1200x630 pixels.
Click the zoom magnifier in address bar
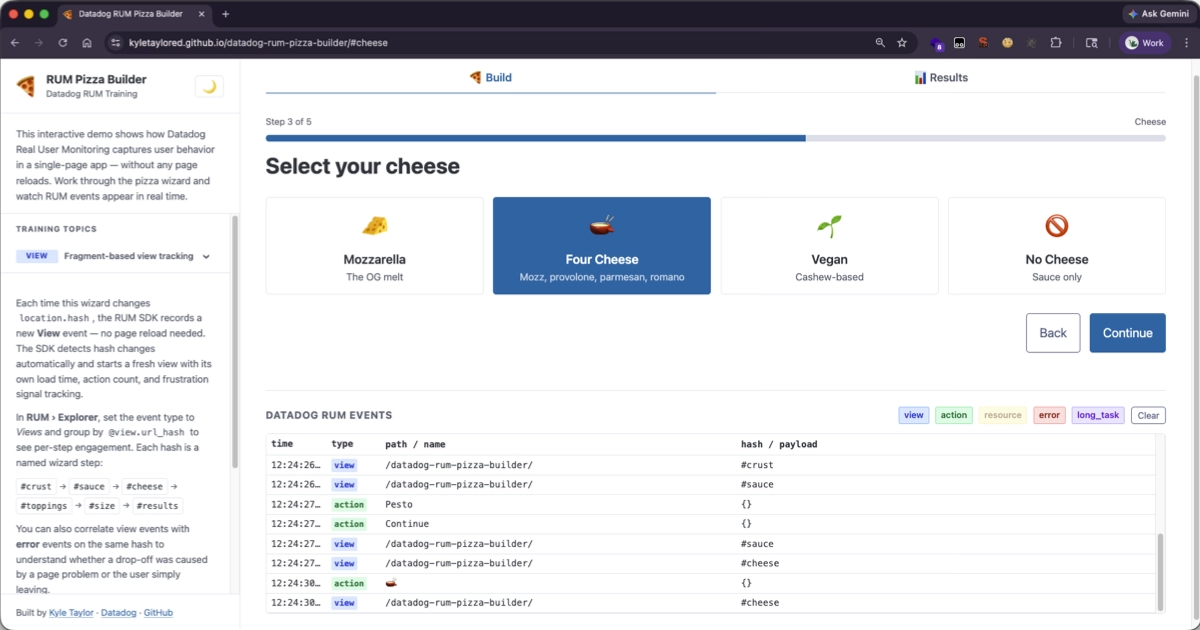point(880,43)
